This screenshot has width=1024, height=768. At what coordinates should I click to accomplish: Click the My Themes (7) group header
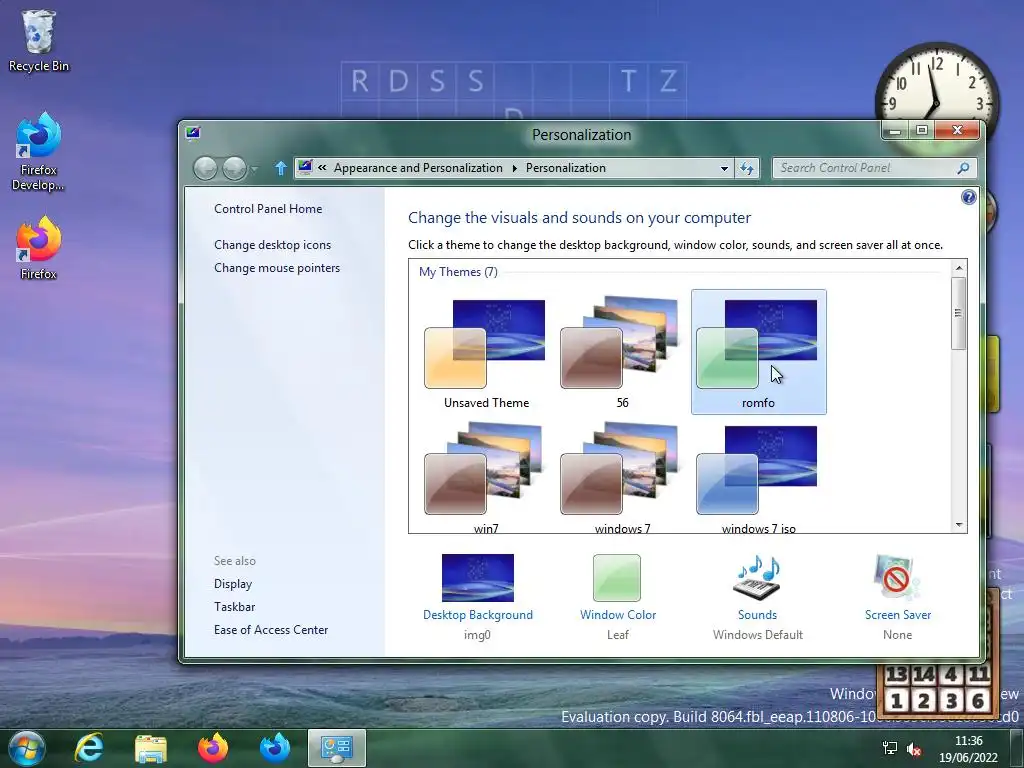pyautogui.click(x=458, y=272)
